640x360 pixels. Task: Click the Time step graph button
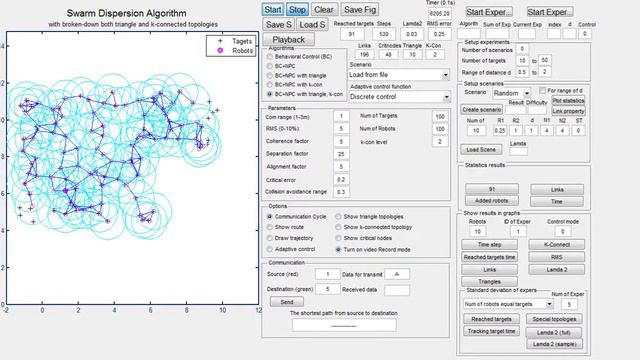pos(489,245)
